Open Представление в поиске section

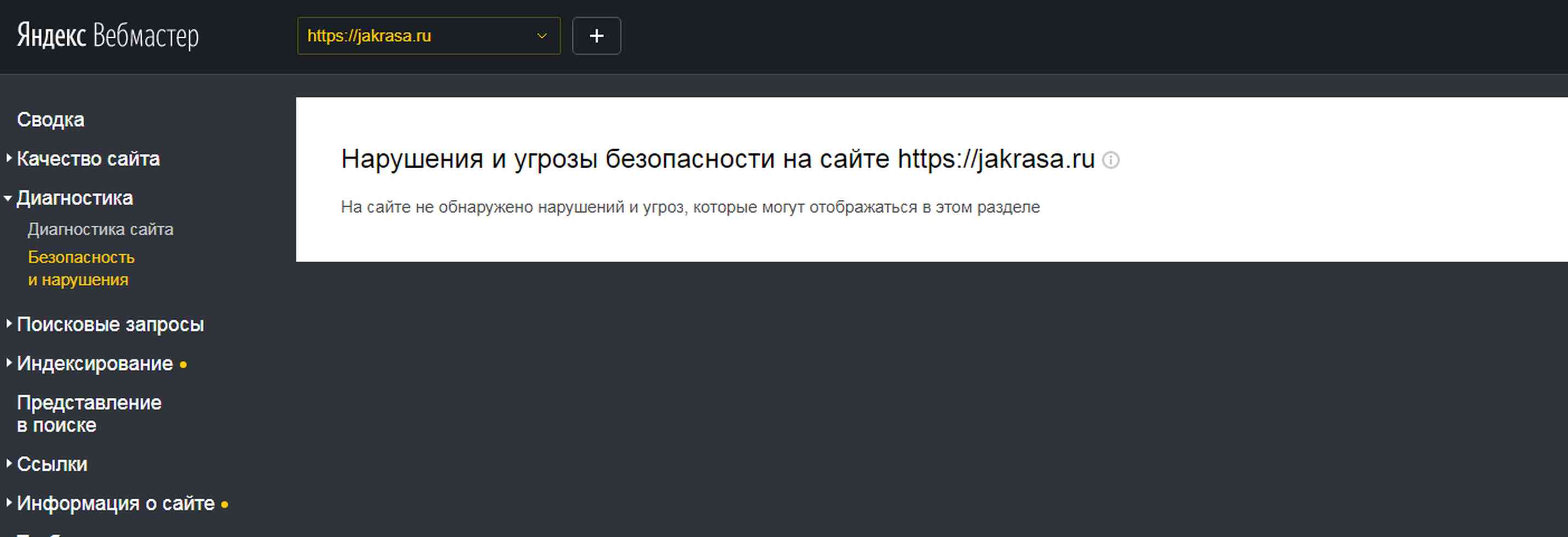(89, 413)
